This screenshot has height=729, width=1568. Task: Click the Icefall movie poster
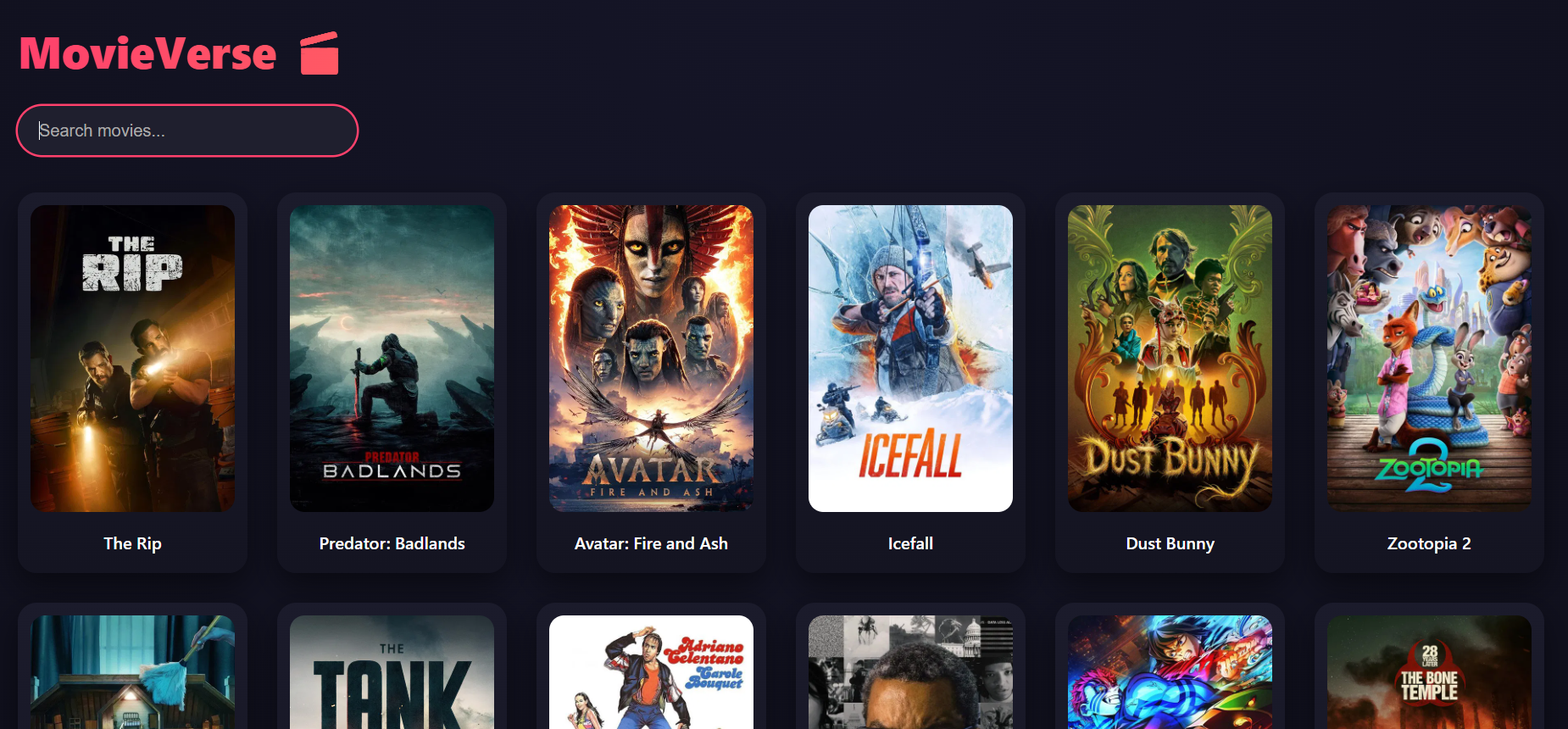coord(910,358)
